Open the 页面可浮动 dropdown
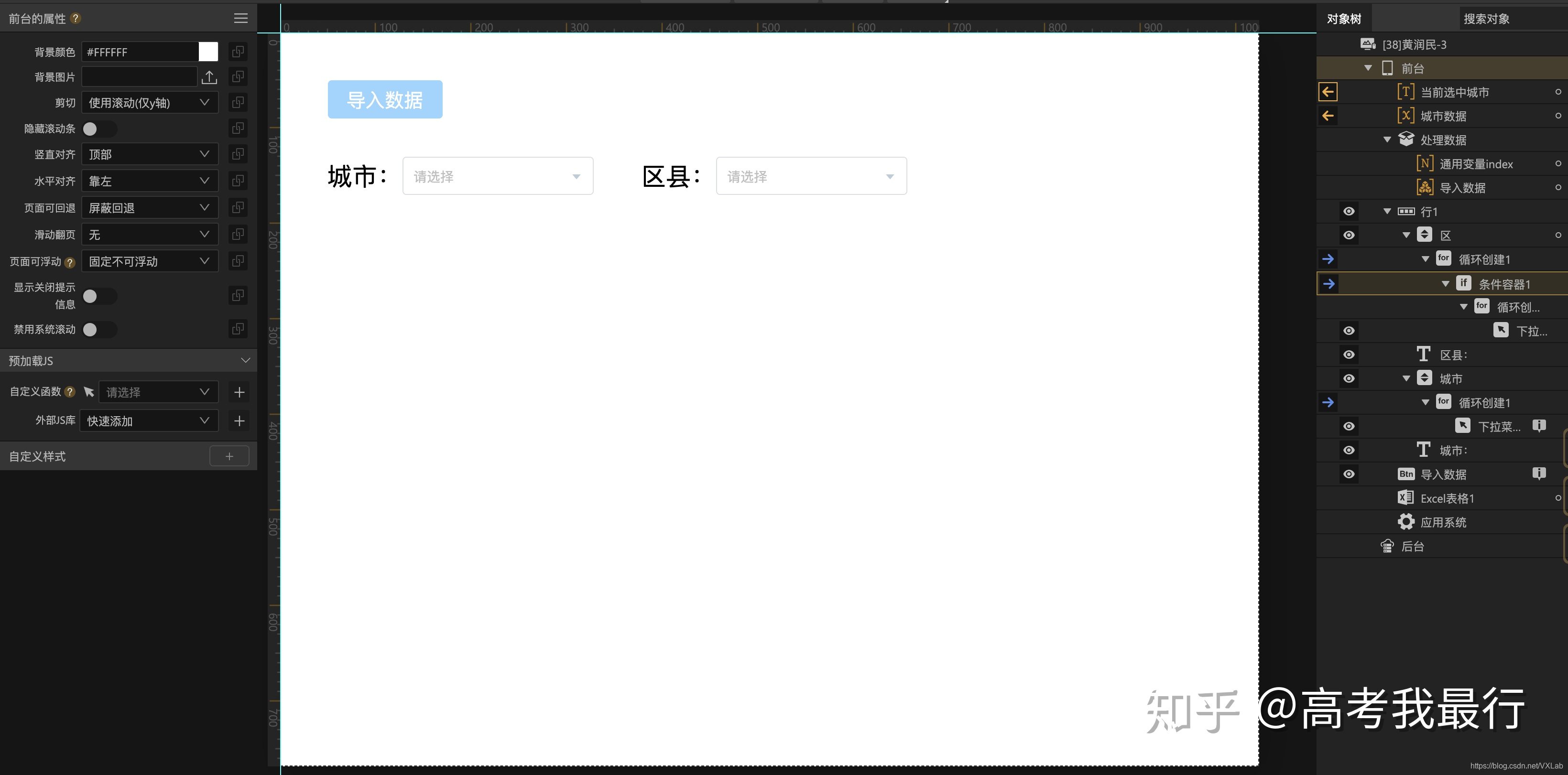The height and width of the screenshot is (775, 1568). (x=150, y=261)
